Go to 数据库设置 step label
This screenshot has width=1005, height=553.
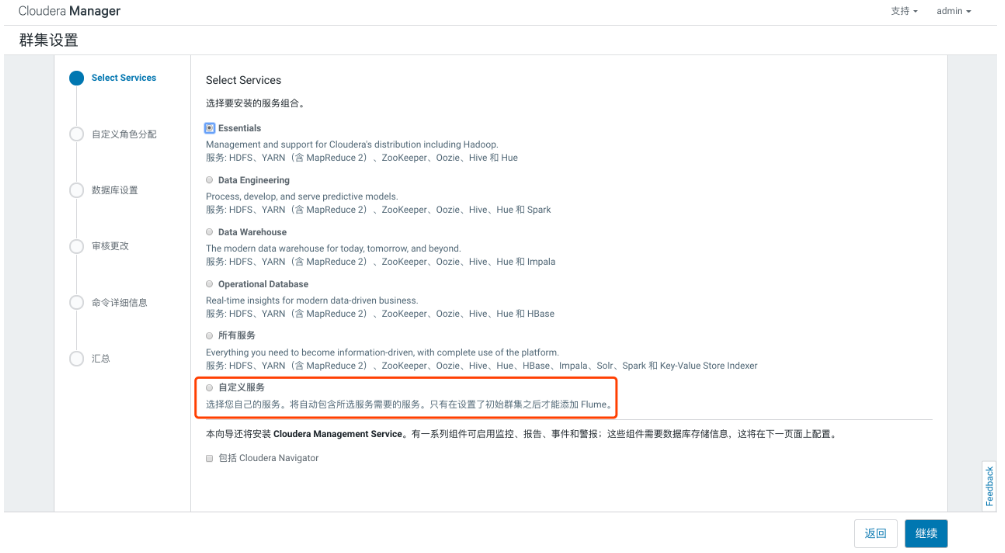pos(115,190)
